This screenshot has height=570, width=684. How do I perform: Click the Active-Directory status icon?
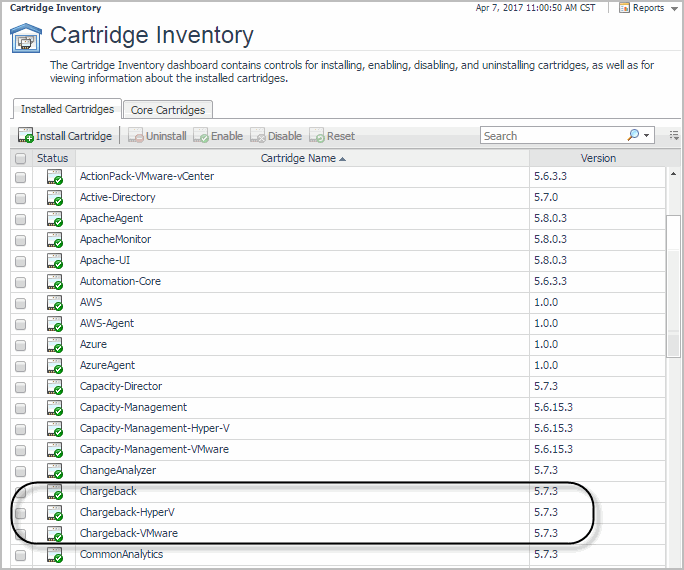pos(55,198)
